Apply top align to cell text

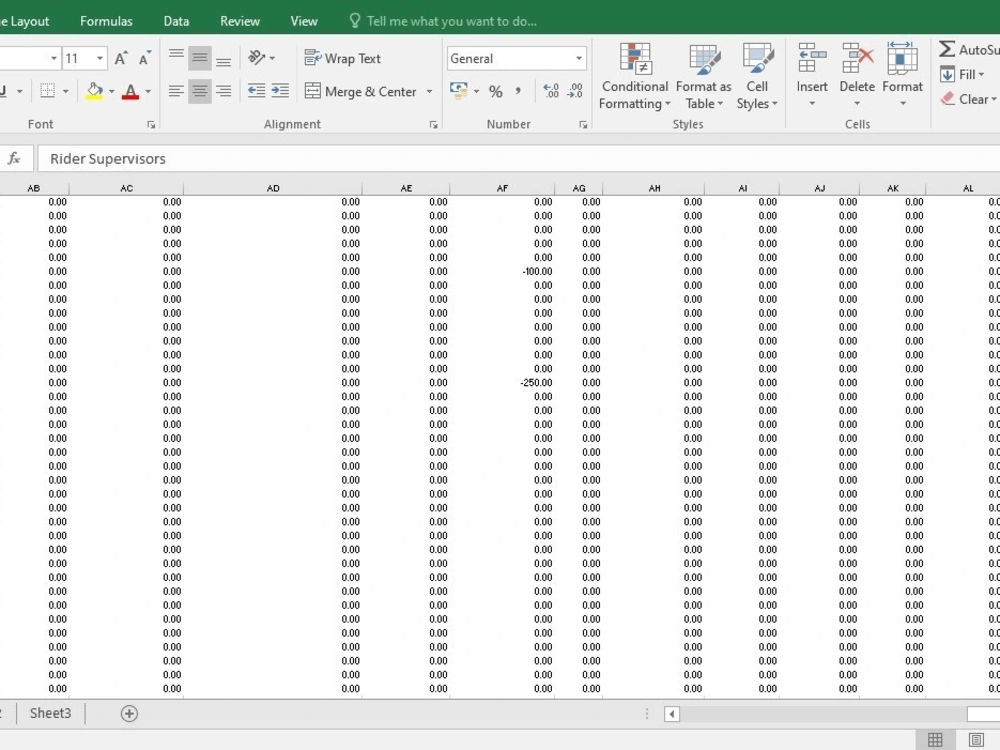pos(176,59)
